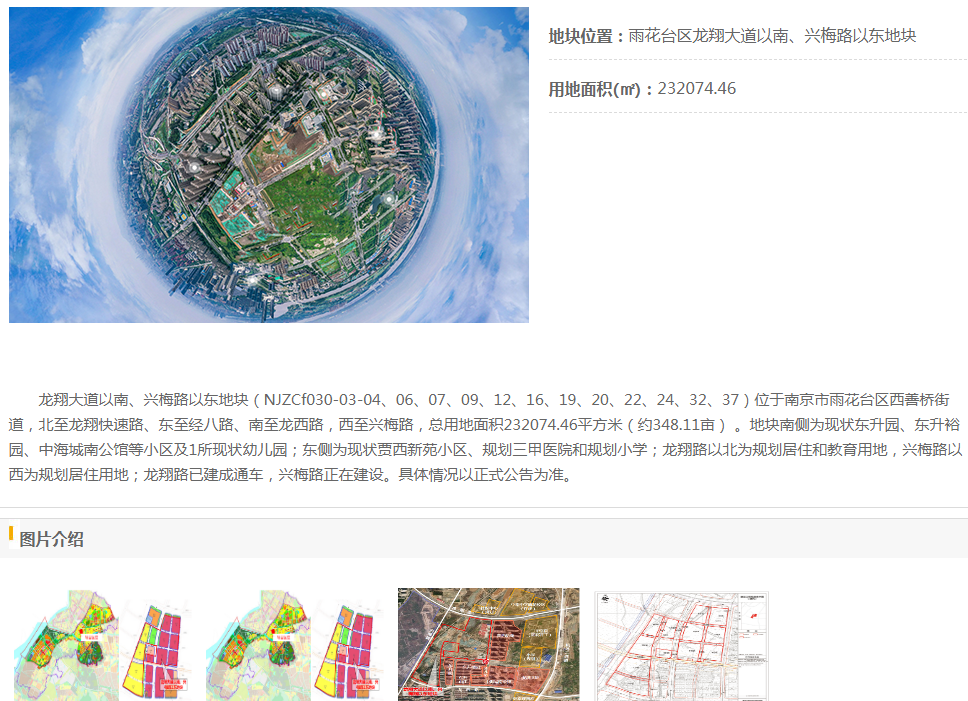Click the first colorful planning map thumbnail

point(102,645)
